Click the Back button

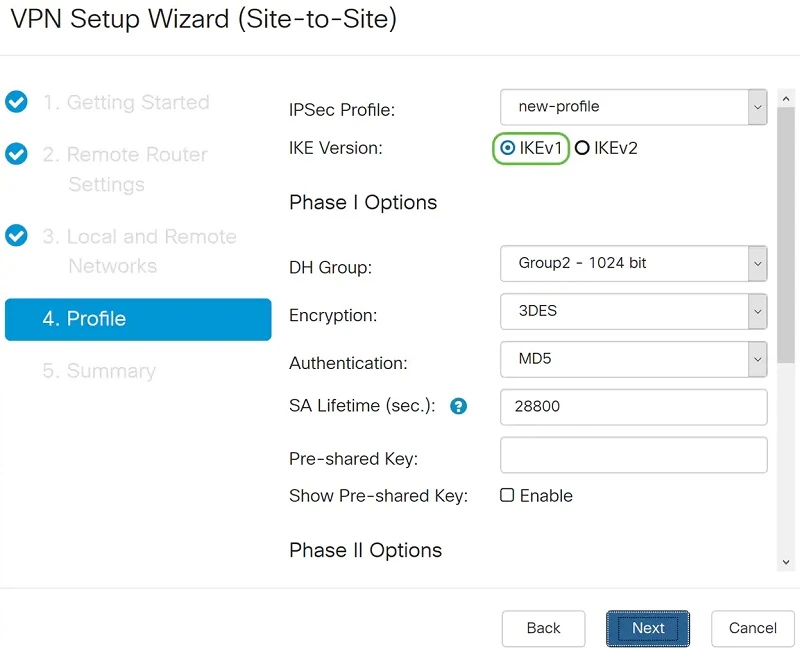pyautogui.click(x=543, y=628)
